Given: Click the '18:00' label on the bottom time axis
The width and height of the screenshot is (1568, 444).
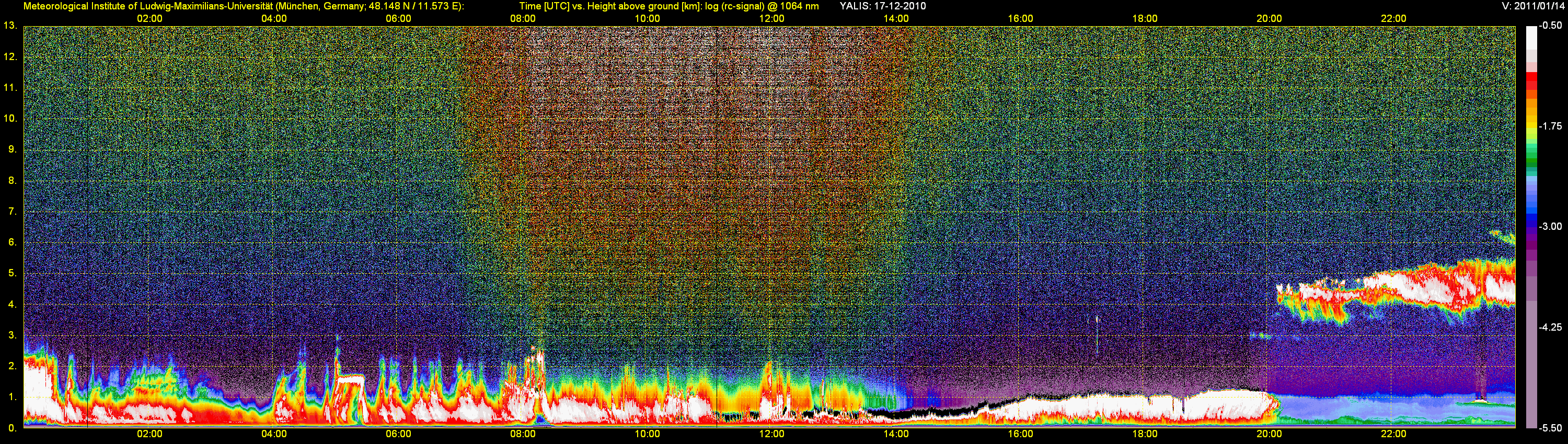Looking at the screenshot, I should (1145, 434).
